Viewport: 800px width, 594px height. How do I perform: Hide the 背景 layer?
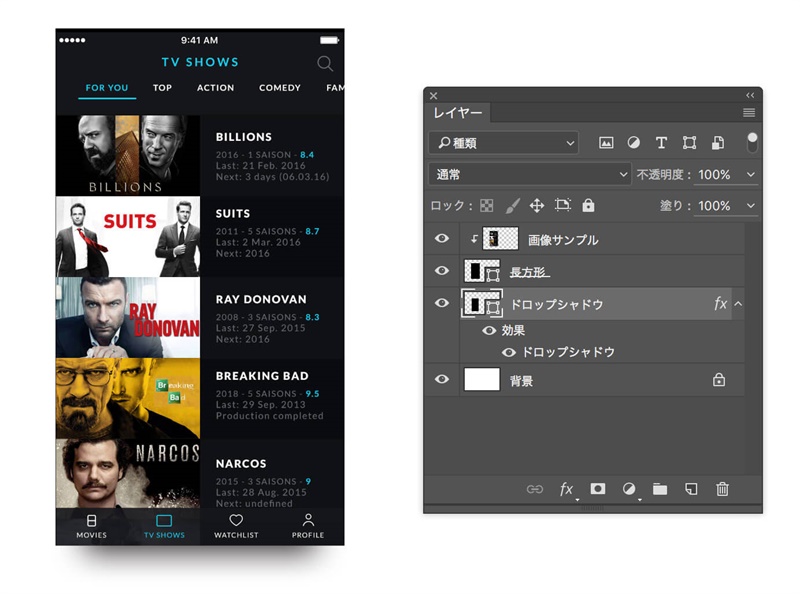click(442, 379)
